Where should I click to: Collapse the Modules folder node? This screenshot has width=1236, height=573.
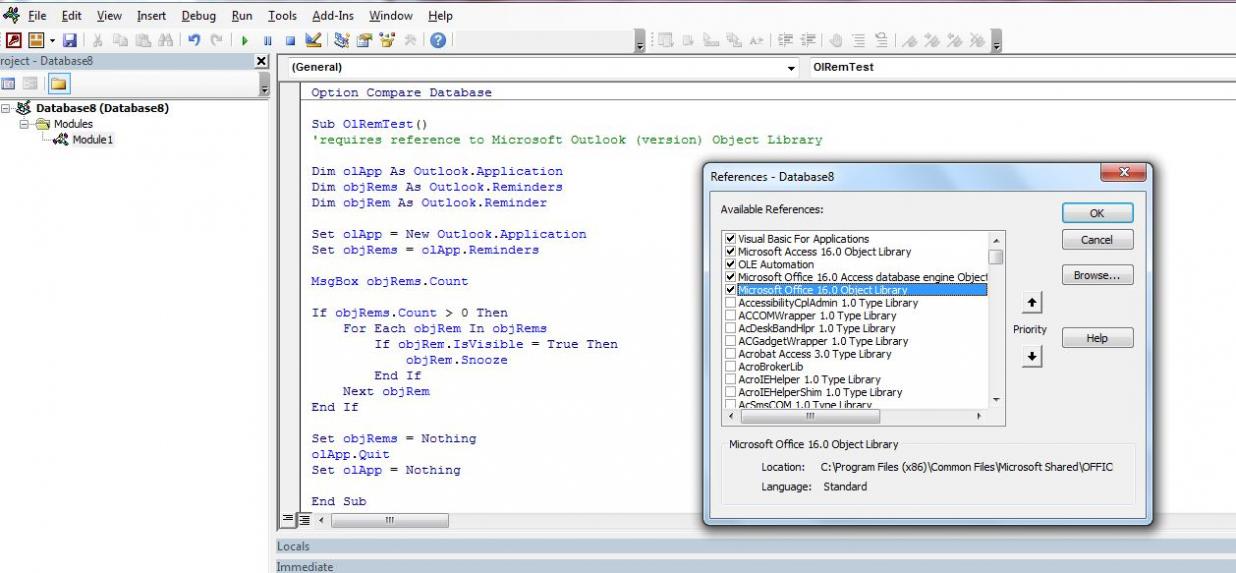pyautogui.click(x=24, y=124)
